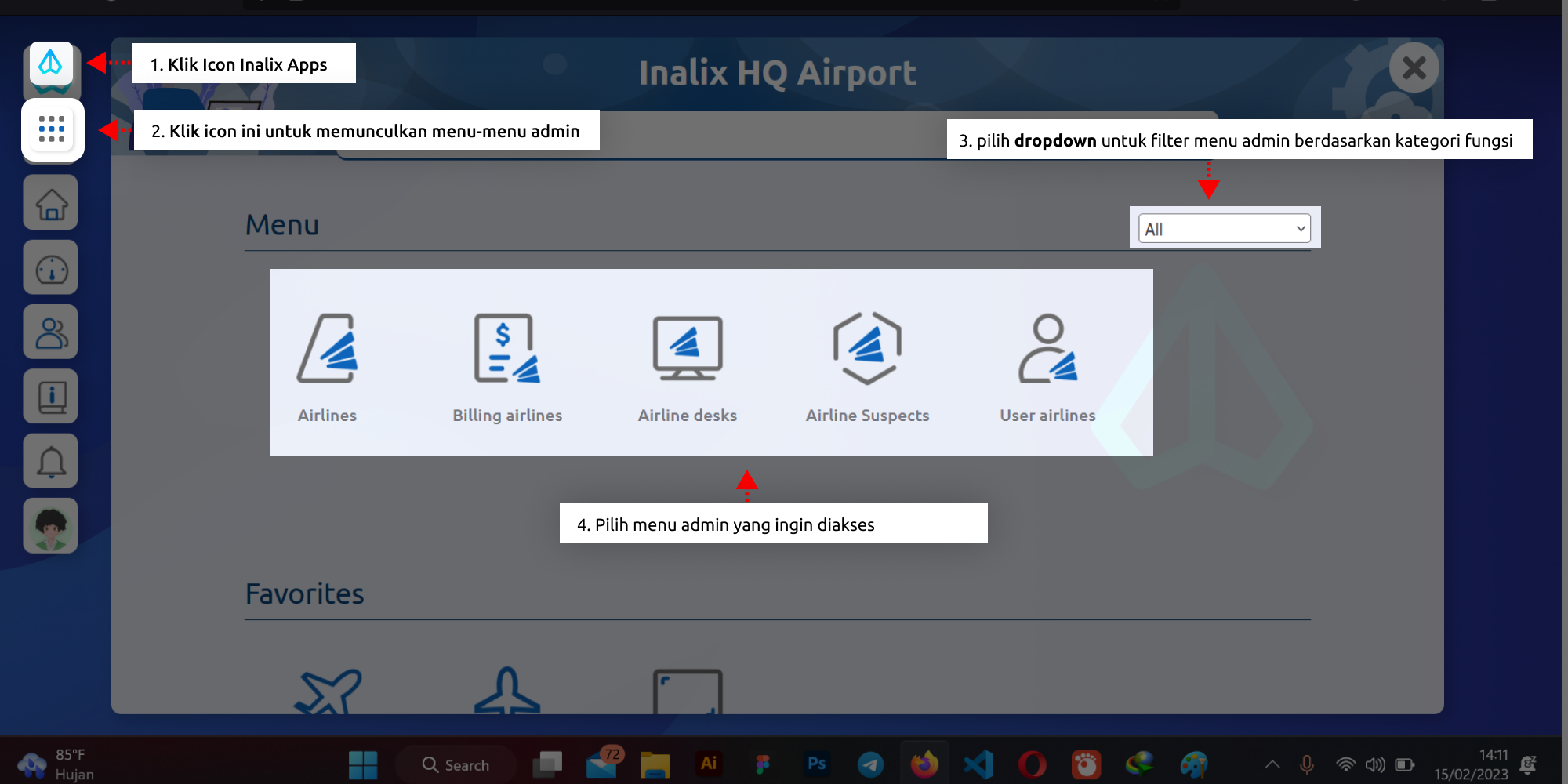Screen dimensions: 1568x784
Task: Click the Inalix Apps logo icon
Action: [x=50, y=65]
